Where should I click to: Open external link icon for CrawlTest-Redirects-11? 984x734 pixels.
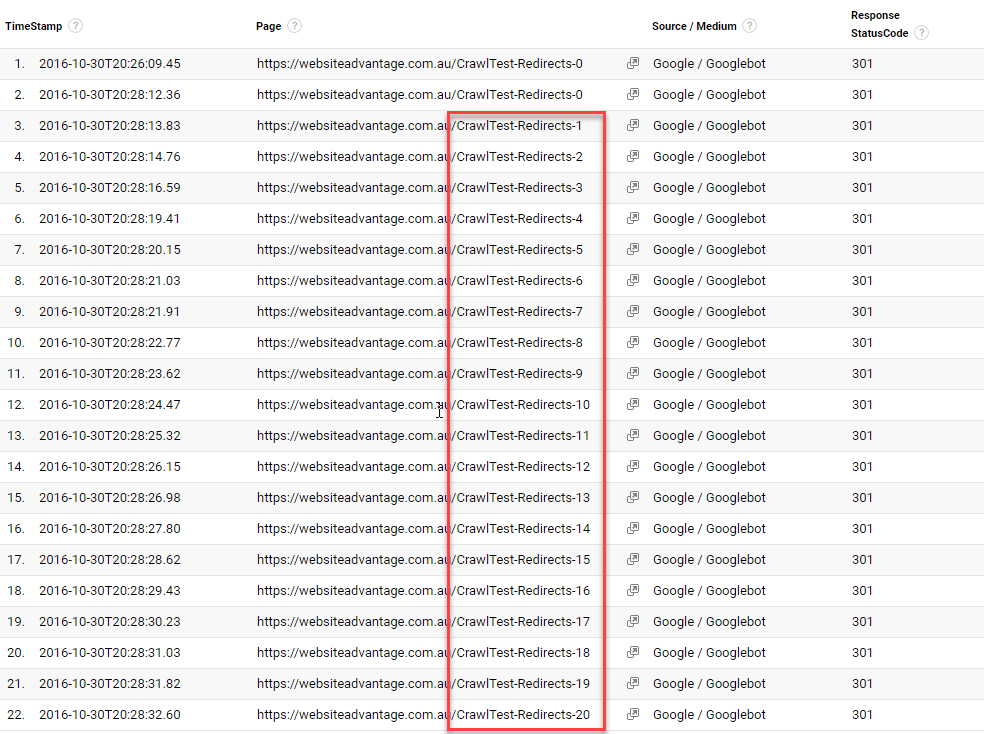[633, 435]
